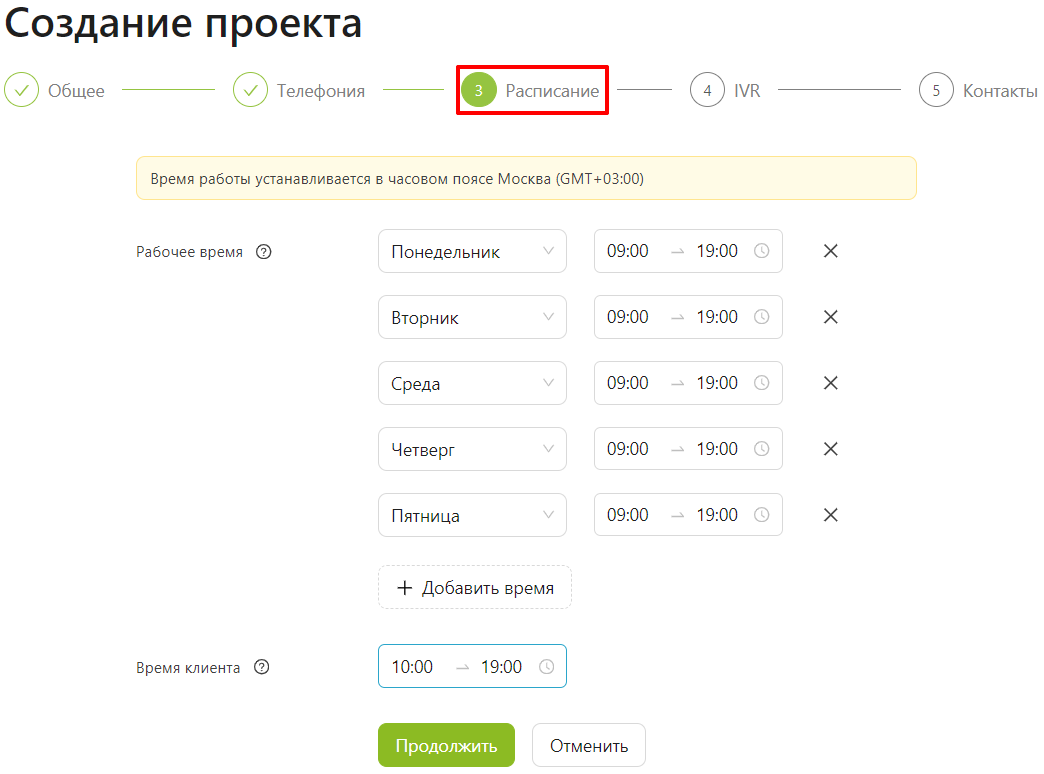
Task: Edit Четверг end time 19:00
Action: click(717, 449)
